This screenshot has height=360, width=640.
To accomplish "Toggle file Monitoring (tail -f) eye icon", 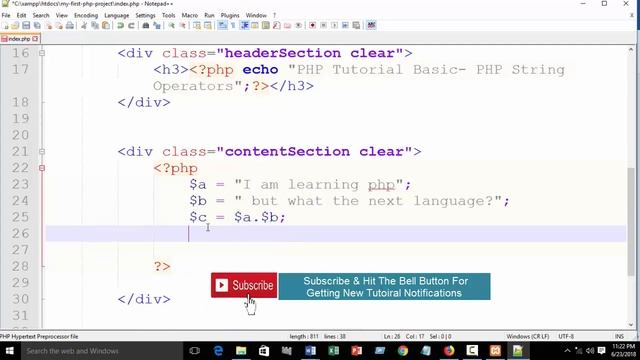I will click(x=298, y=25).
